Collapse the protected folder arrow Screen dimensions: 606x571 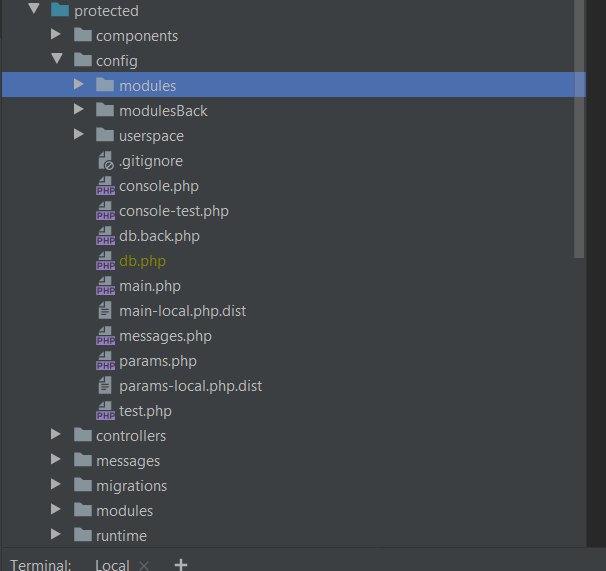(34, 9)
